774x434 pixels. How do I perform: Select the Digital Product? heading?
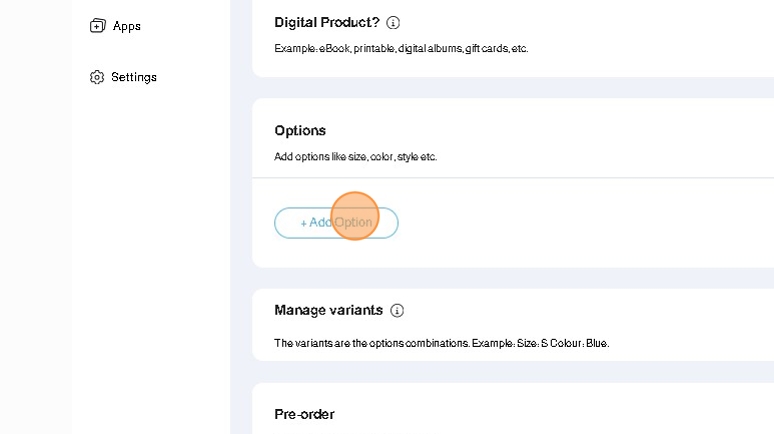(x=326, y=22)
